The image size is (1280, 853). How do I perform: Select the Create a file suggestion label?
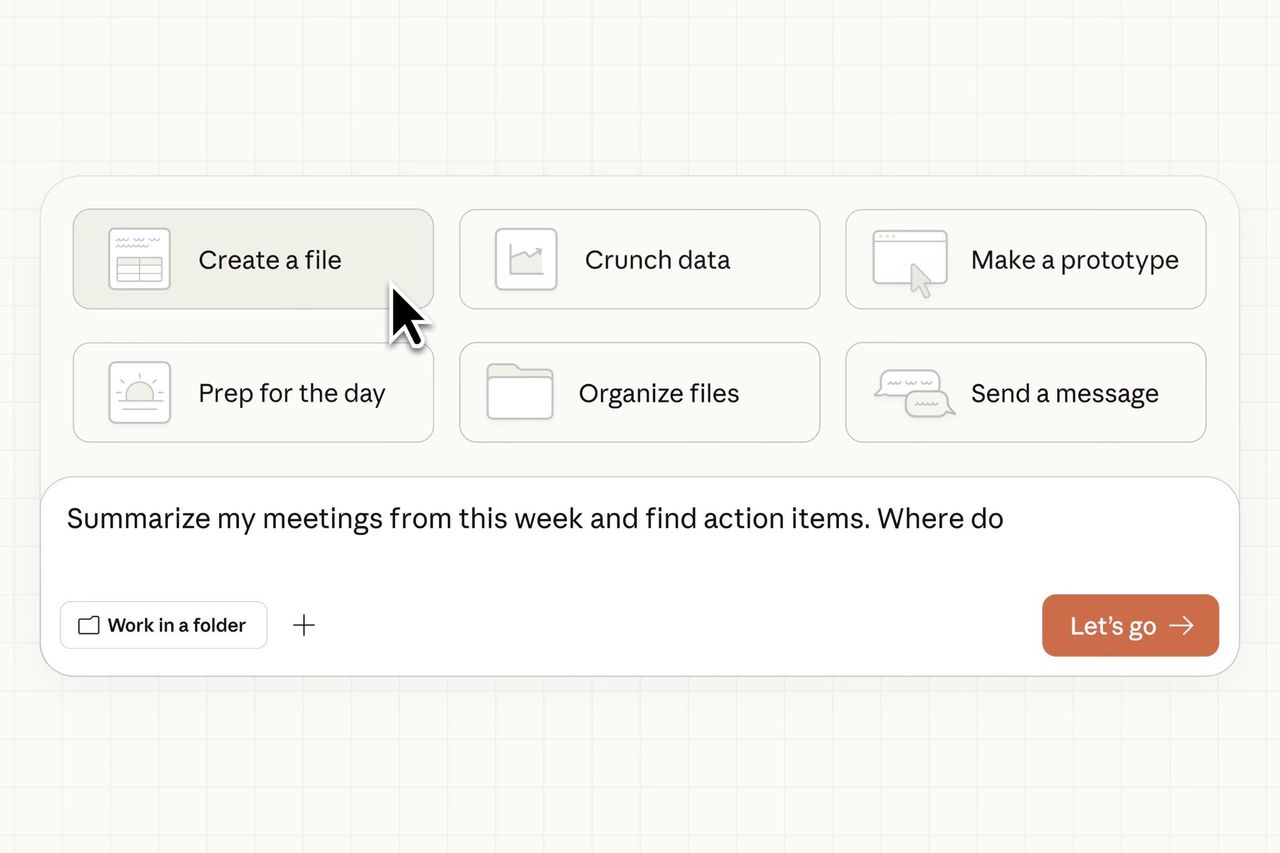tap(270, 260)
